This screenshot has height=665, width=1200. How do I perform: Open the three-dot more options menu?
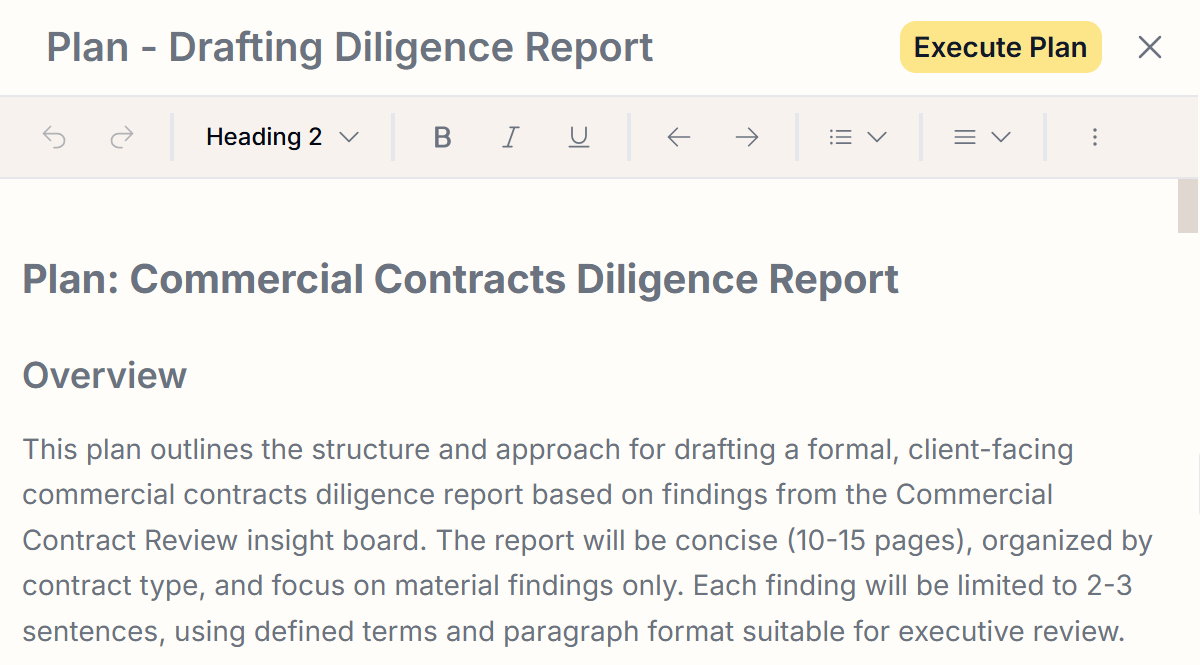click(1095, 137)
